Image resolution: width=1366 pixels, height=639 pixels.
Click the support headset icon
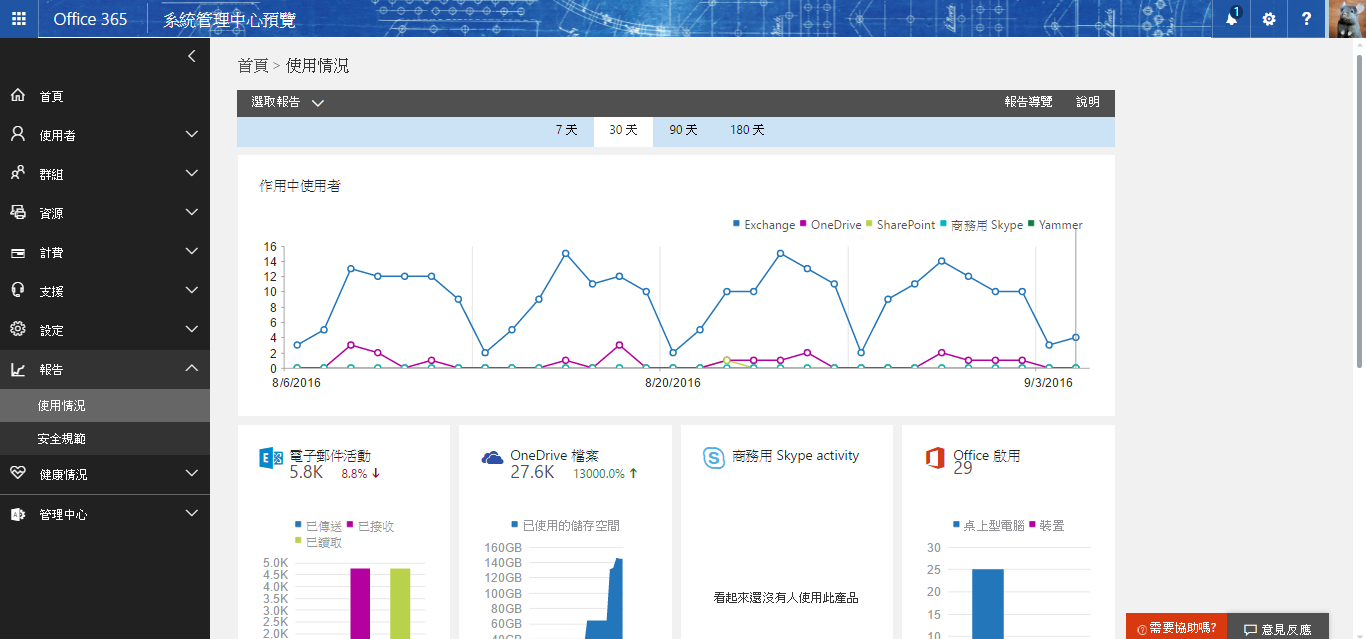18,291
